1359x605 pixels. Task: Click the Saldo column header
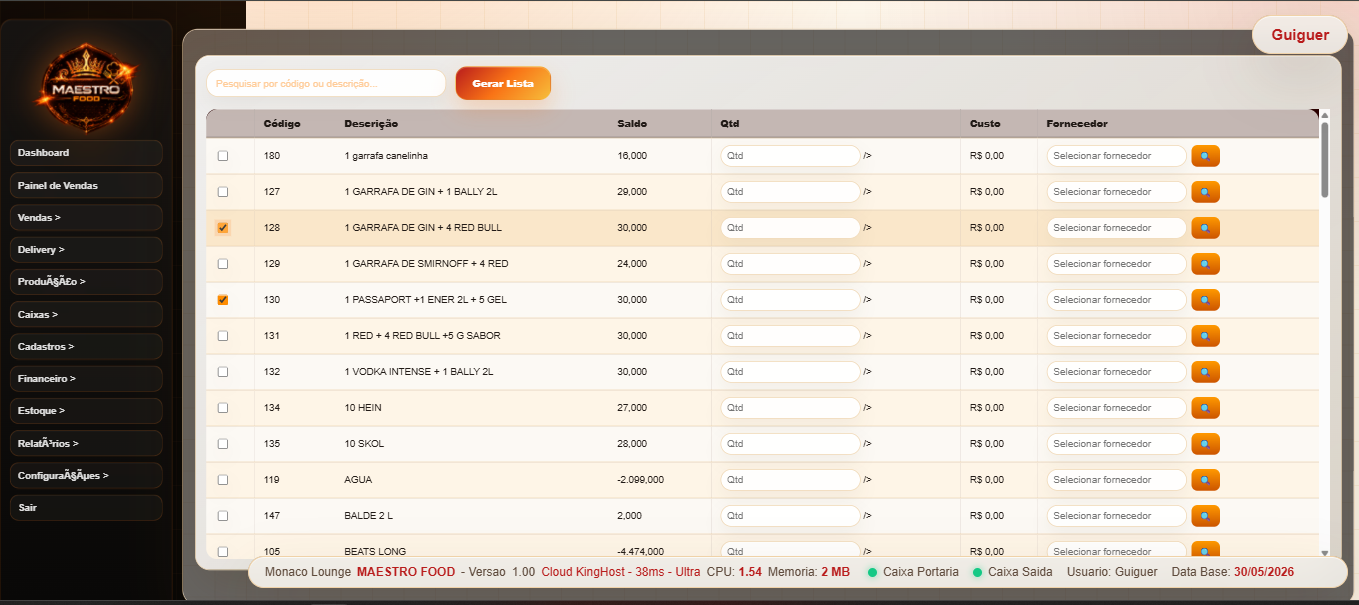coord(632,124)
